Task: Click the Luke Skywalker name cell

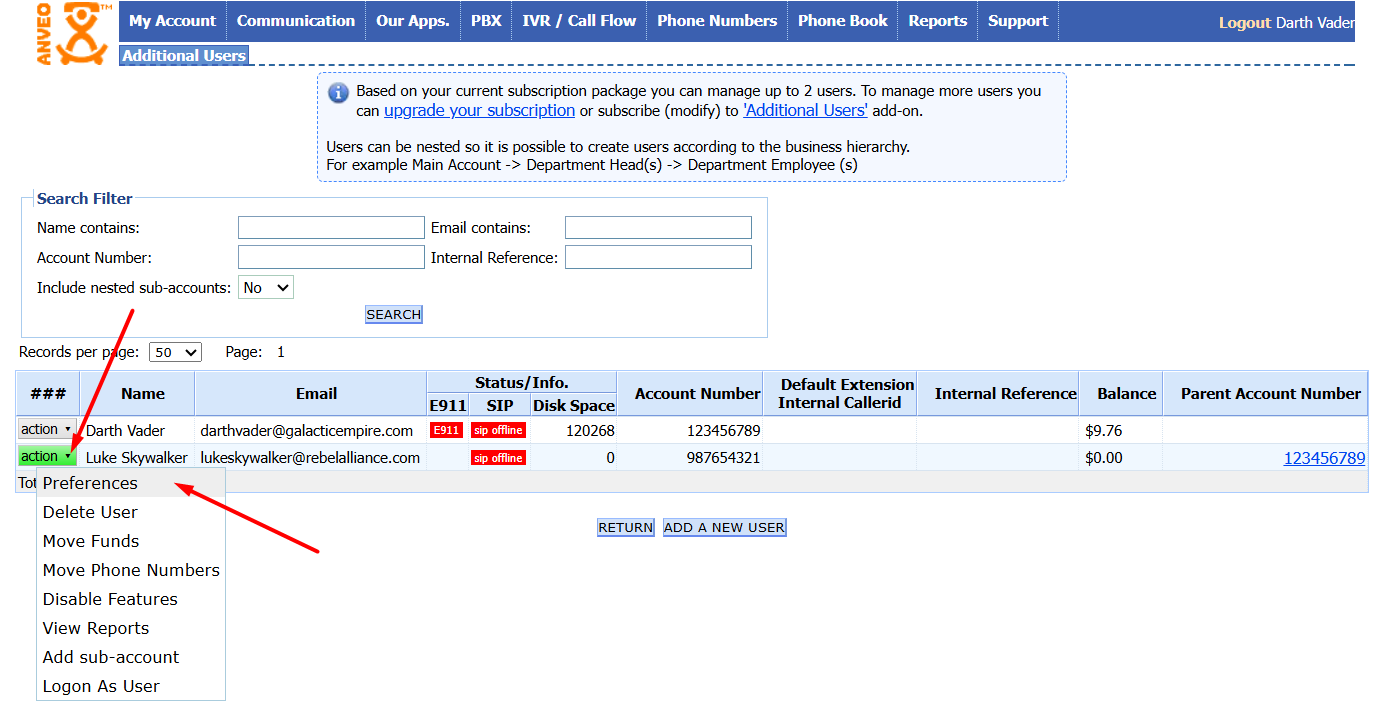Action: point(137,458)
